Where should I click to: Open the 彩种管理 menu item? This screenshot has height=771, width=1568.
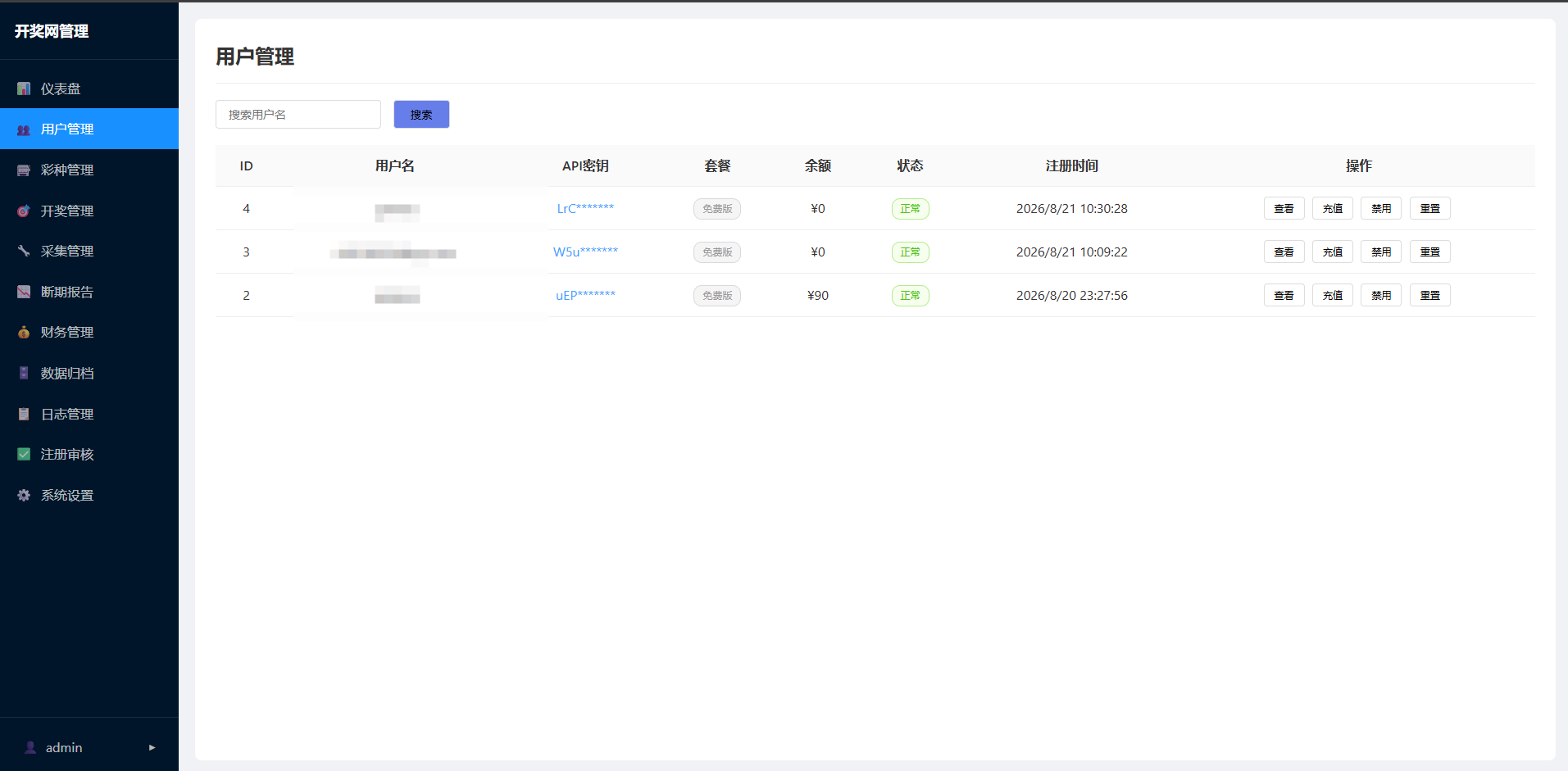point(89,170)
